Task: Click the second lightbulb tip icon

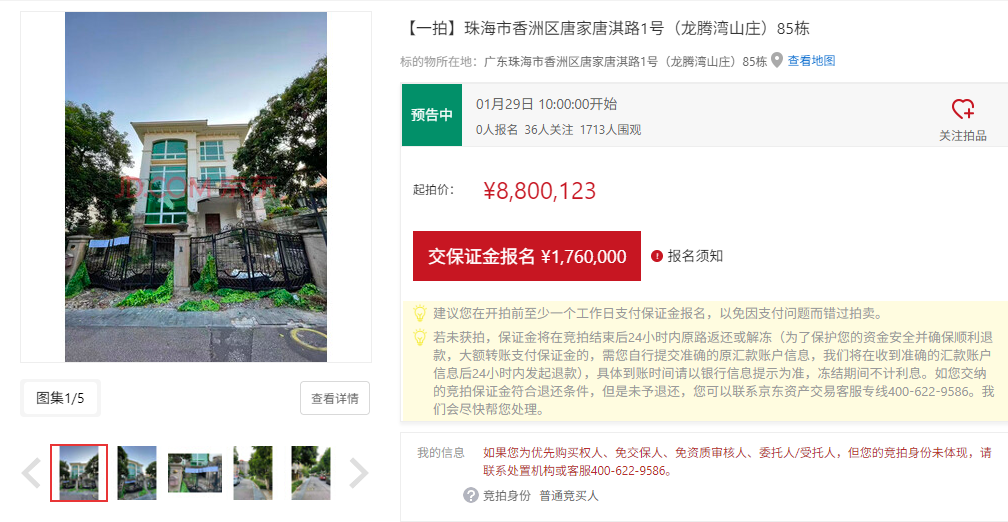Action: click(x=420, y=338)
